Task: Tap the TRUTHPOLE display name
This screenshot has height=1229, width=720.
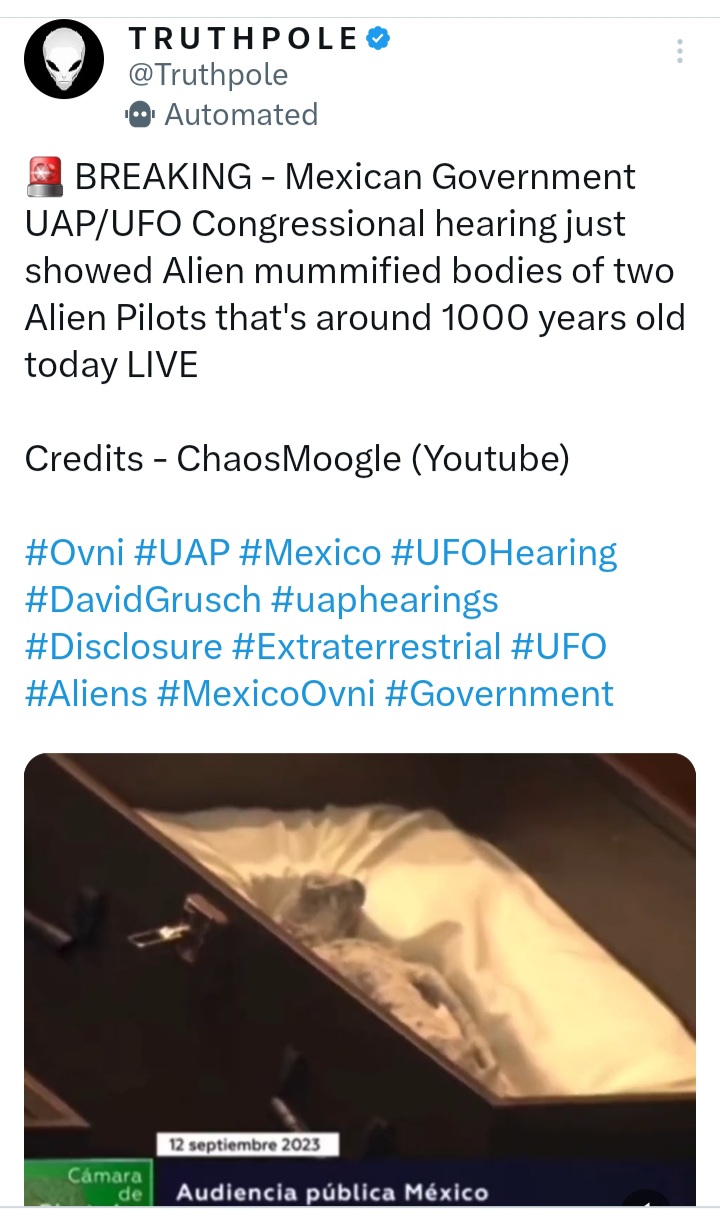Action: point(243,38)
